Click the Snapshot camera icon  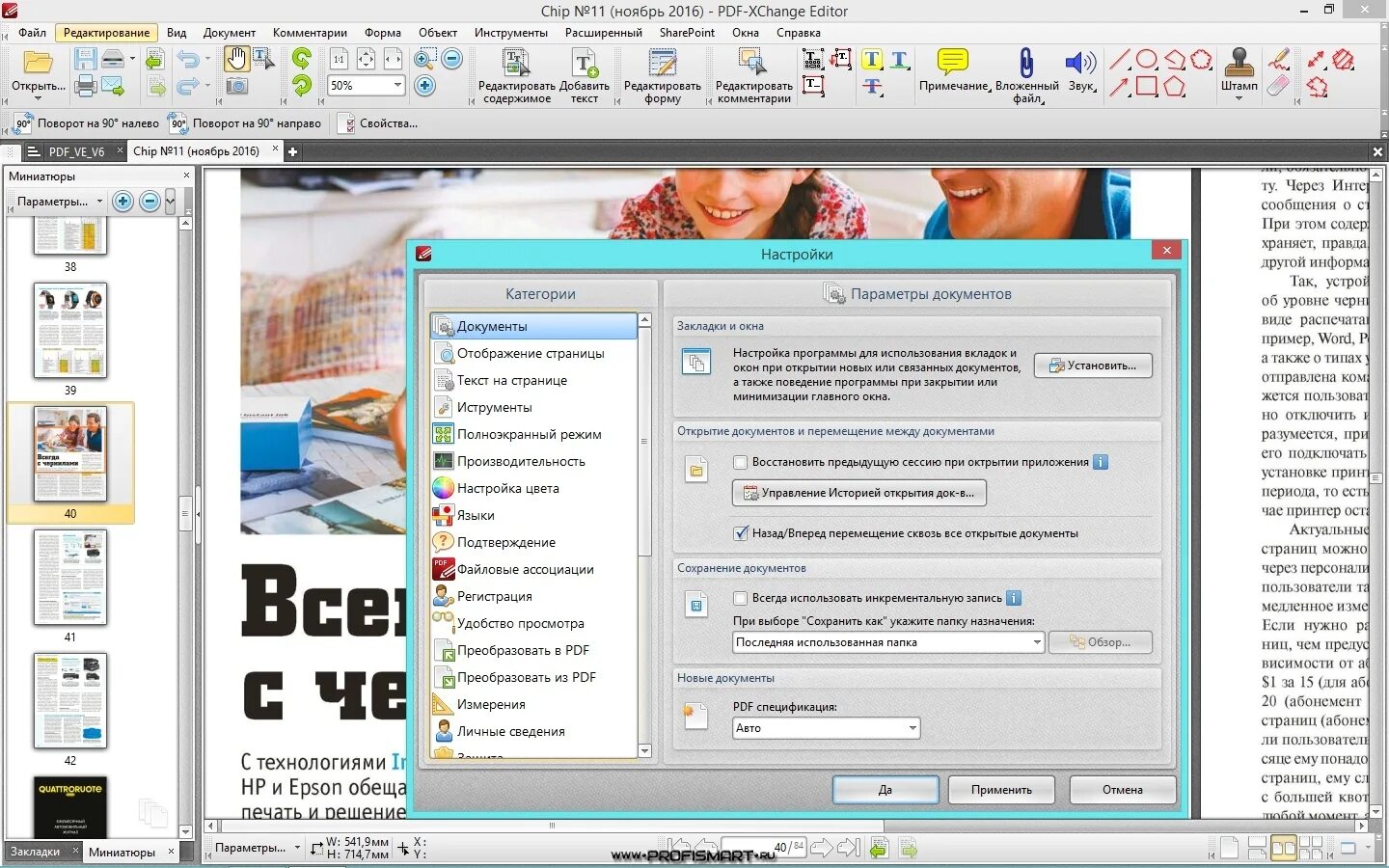click(x=236, y=86)
